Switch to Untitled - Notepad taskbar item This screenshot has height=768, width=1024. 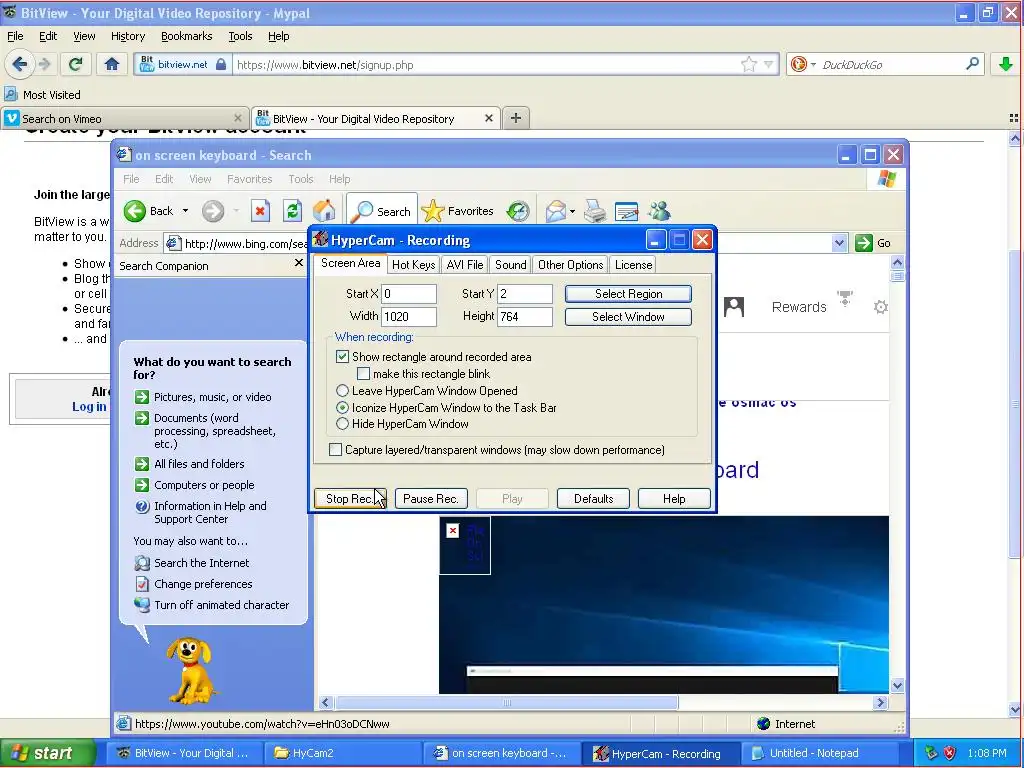click(x=821, y=753)
